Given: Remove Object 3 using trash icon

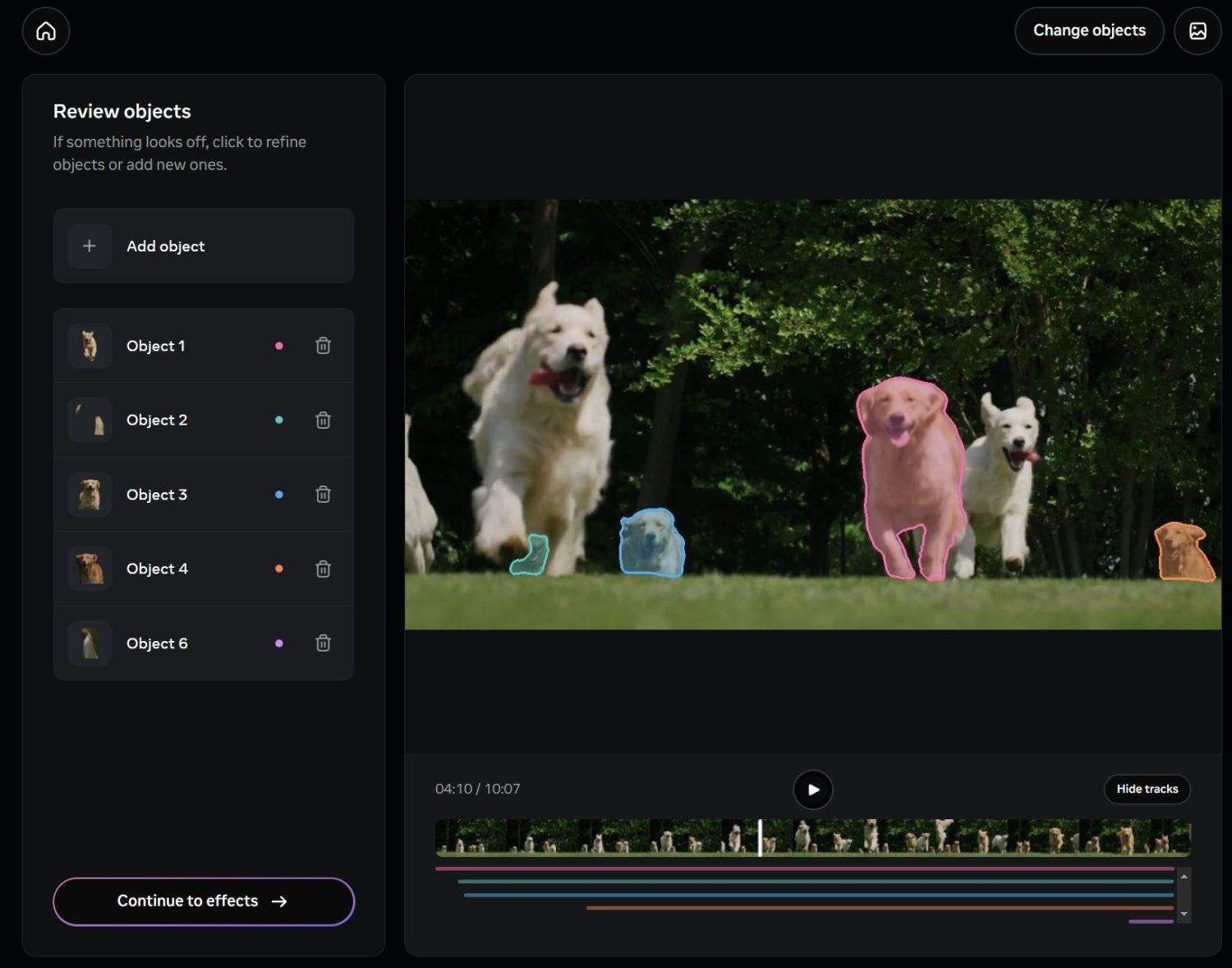Looking at the screenshot, I should pos(324,495).
